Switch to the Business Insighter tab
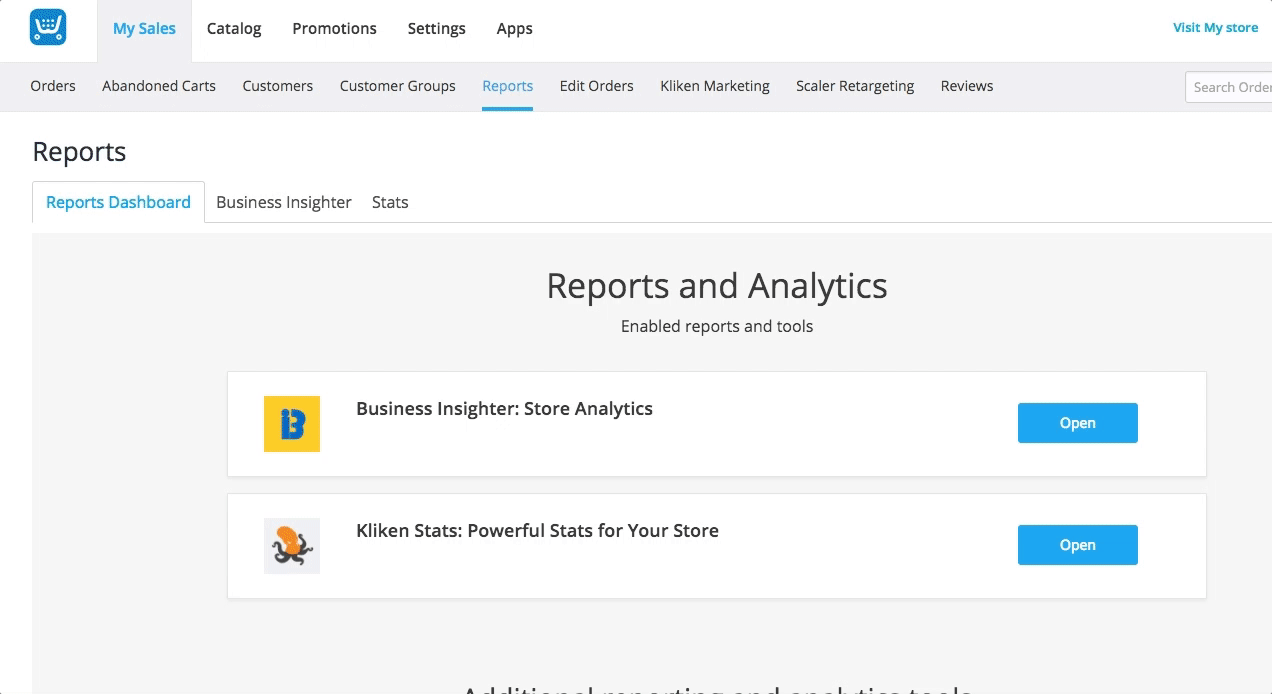The image size is (1272, 694). click(284, 202)
